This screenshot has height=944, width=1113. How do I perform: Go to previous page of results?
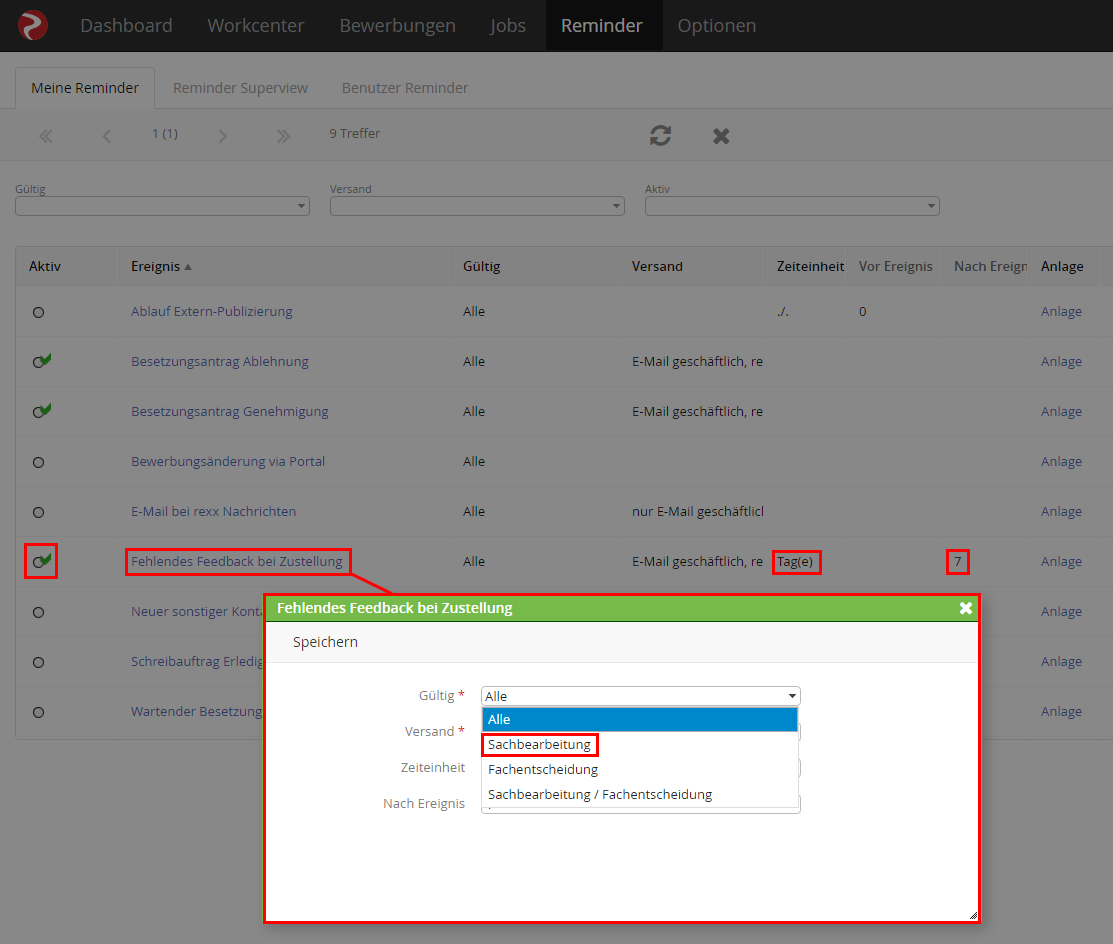click(x=106, y=136)
